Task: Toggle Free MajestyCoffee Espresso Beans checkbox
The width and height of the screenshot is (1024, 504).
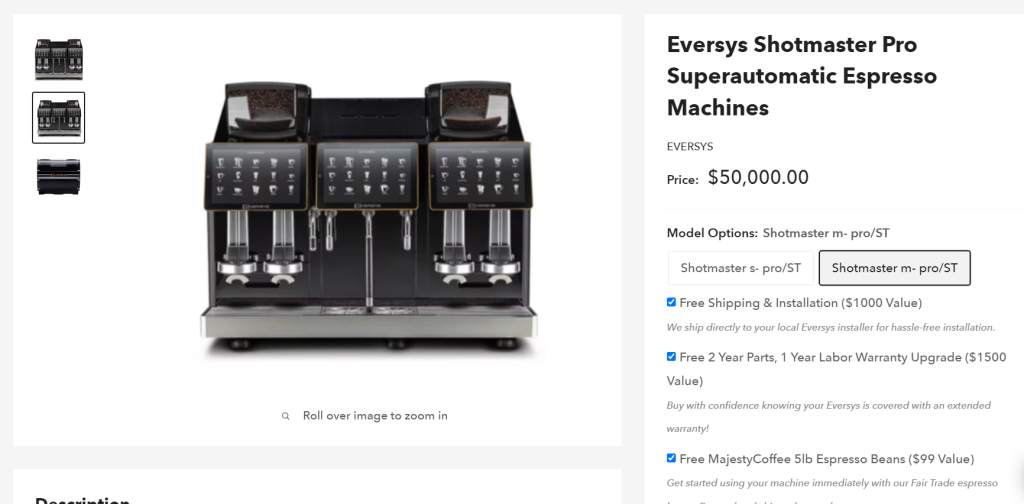Action: pyautogui.click(x=672, y=458)
